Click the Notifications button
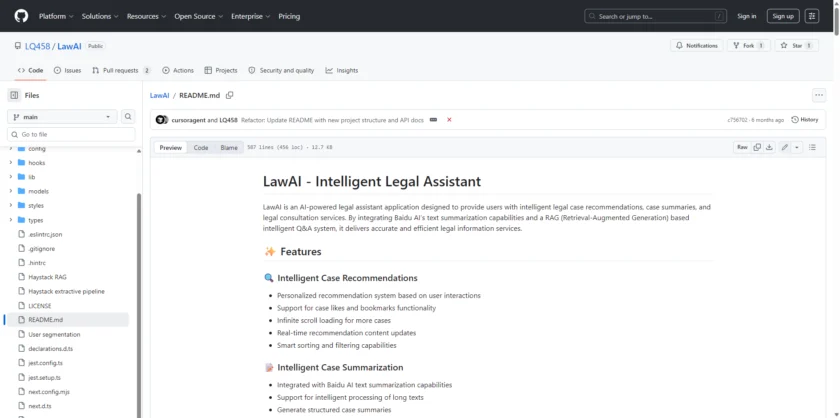840x418 pixels. 696,46
